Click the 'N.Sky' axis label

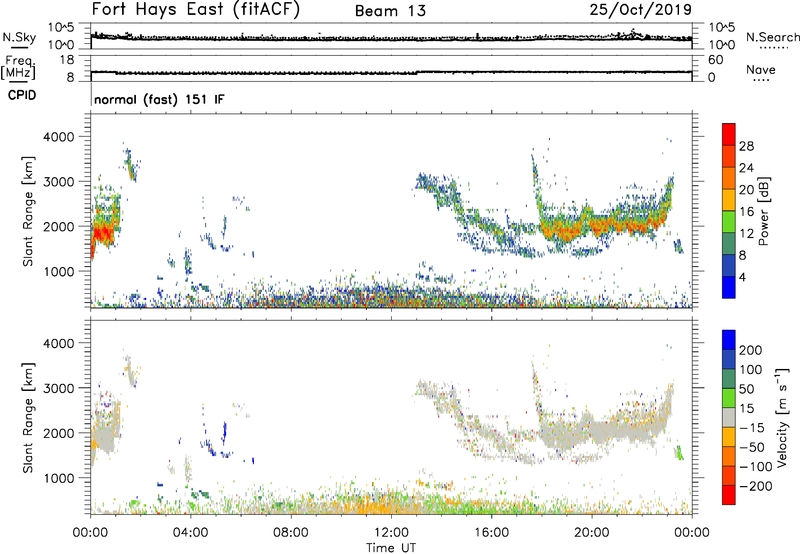click(19, 37)
